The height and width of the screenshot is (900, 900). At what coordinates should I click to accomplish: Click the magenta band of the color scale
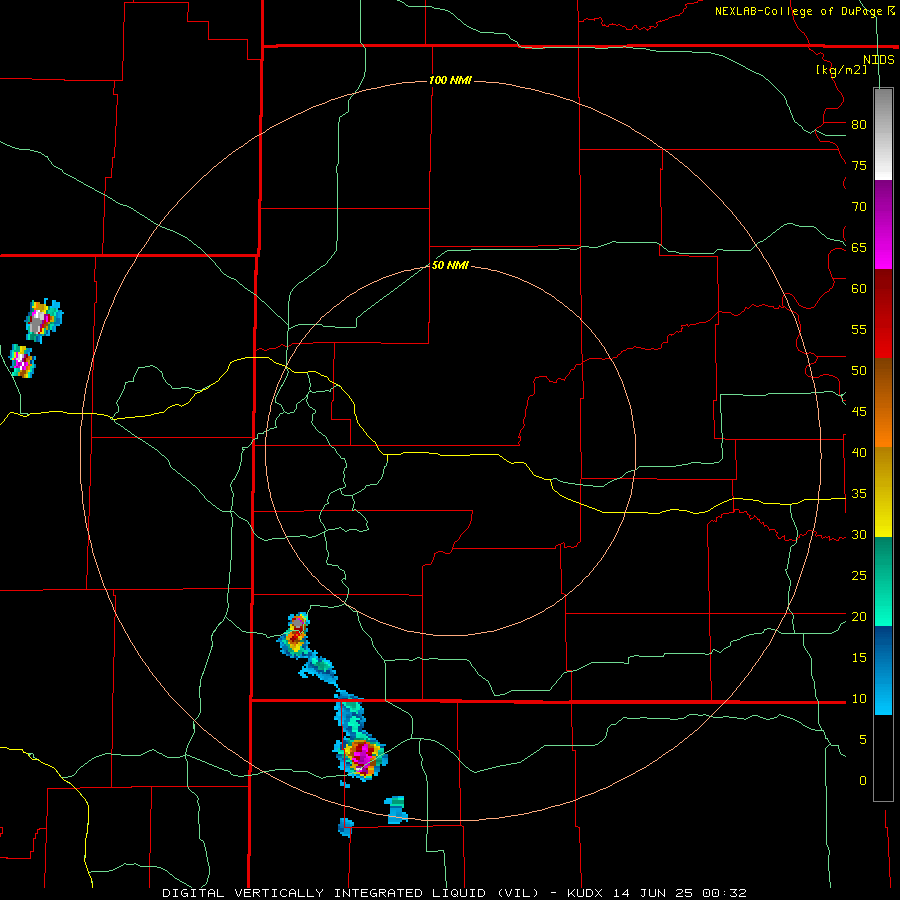click(883, 225)
